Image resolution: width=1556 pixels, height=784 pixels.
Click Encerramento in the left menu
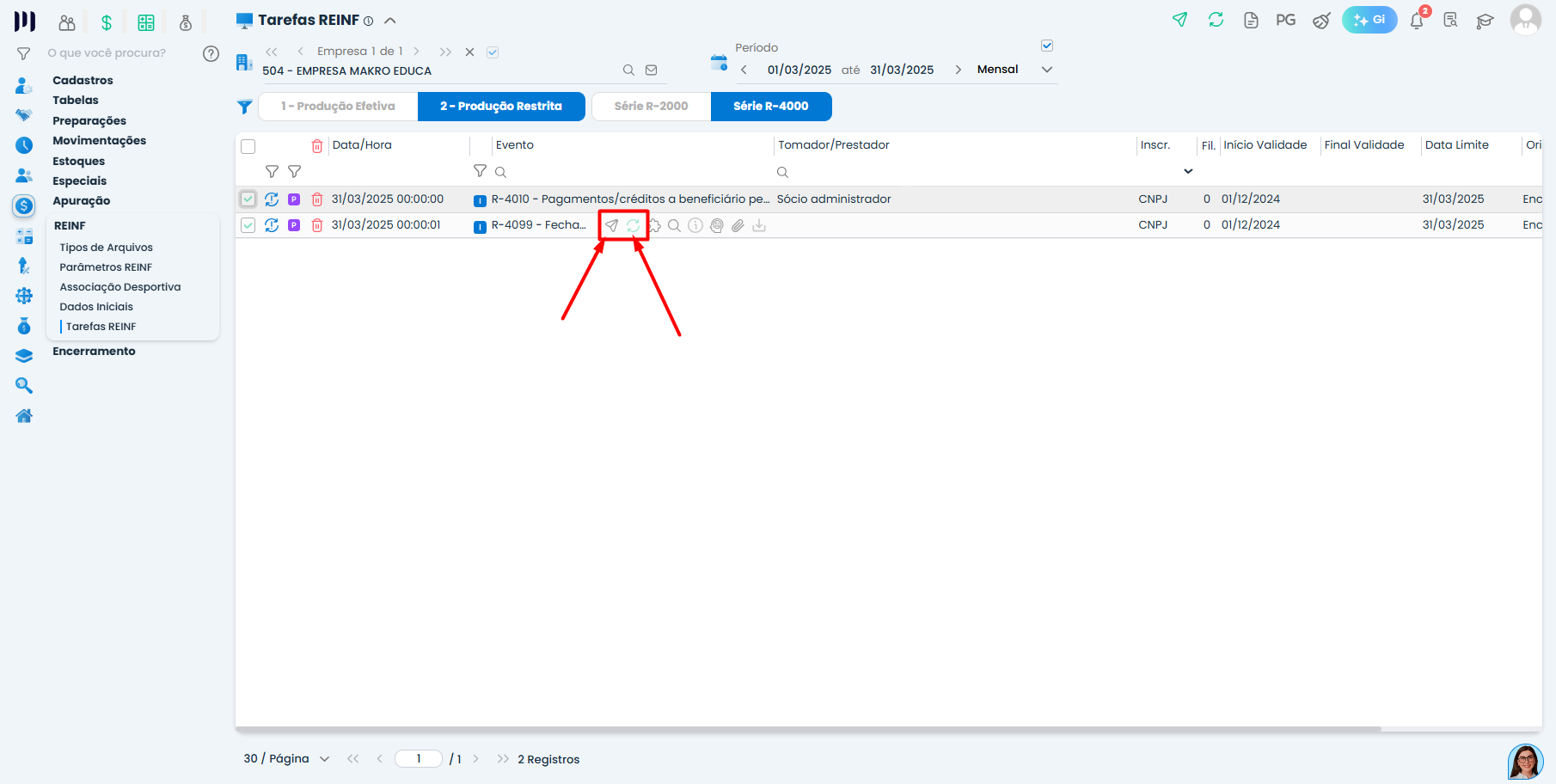coord(94,351)
